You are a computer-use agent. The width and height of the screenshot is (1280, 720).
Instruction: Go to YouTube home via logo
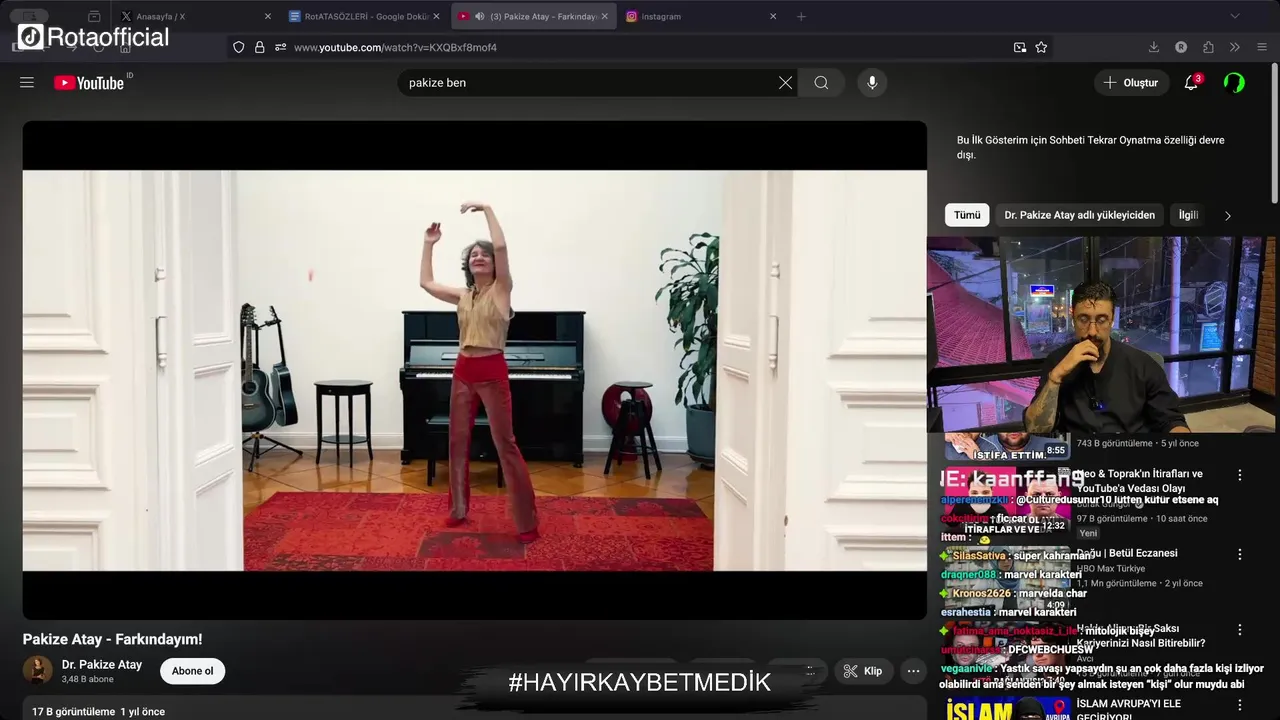coord(89,83)
